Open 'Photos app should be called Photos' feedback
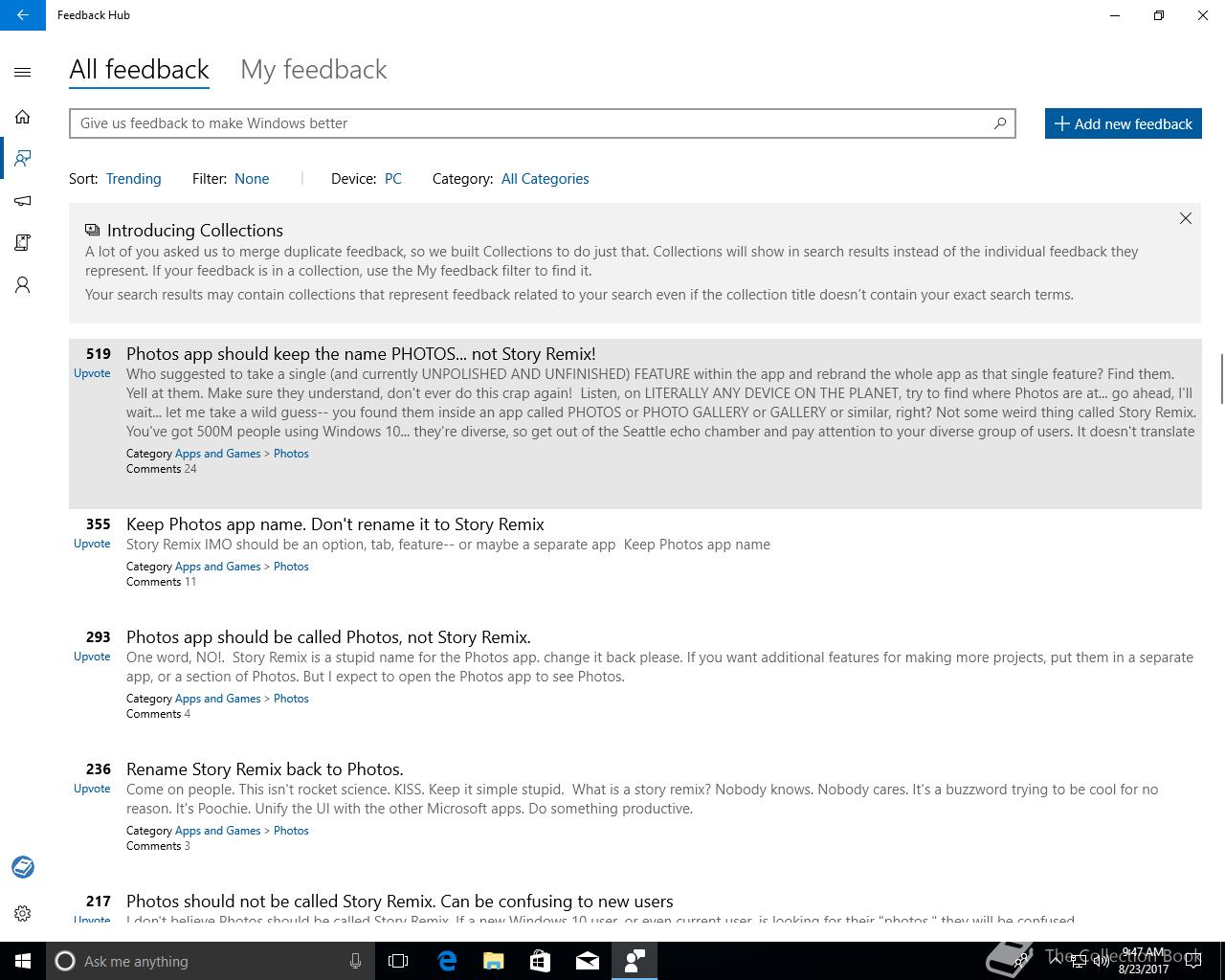The image size is (1225, 980). (328, 637)
